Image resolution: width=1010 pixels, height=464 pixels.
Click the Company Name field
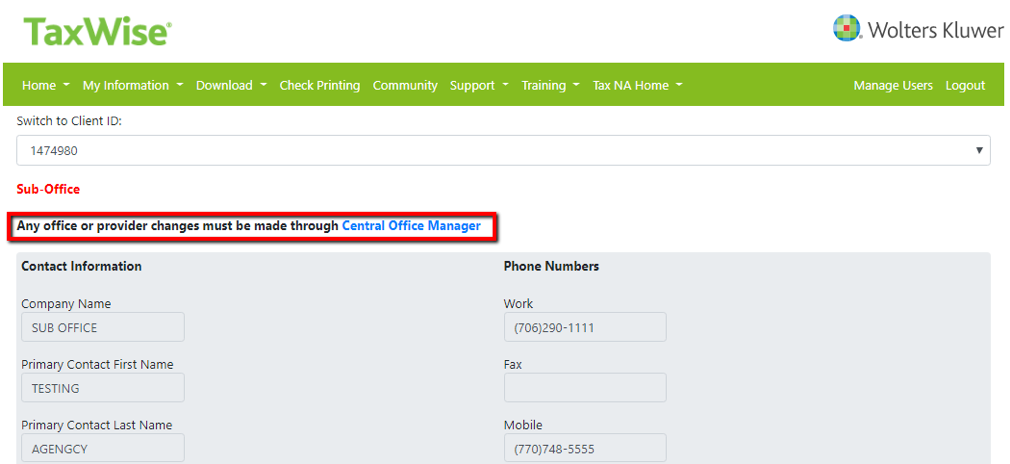[103, 327]
